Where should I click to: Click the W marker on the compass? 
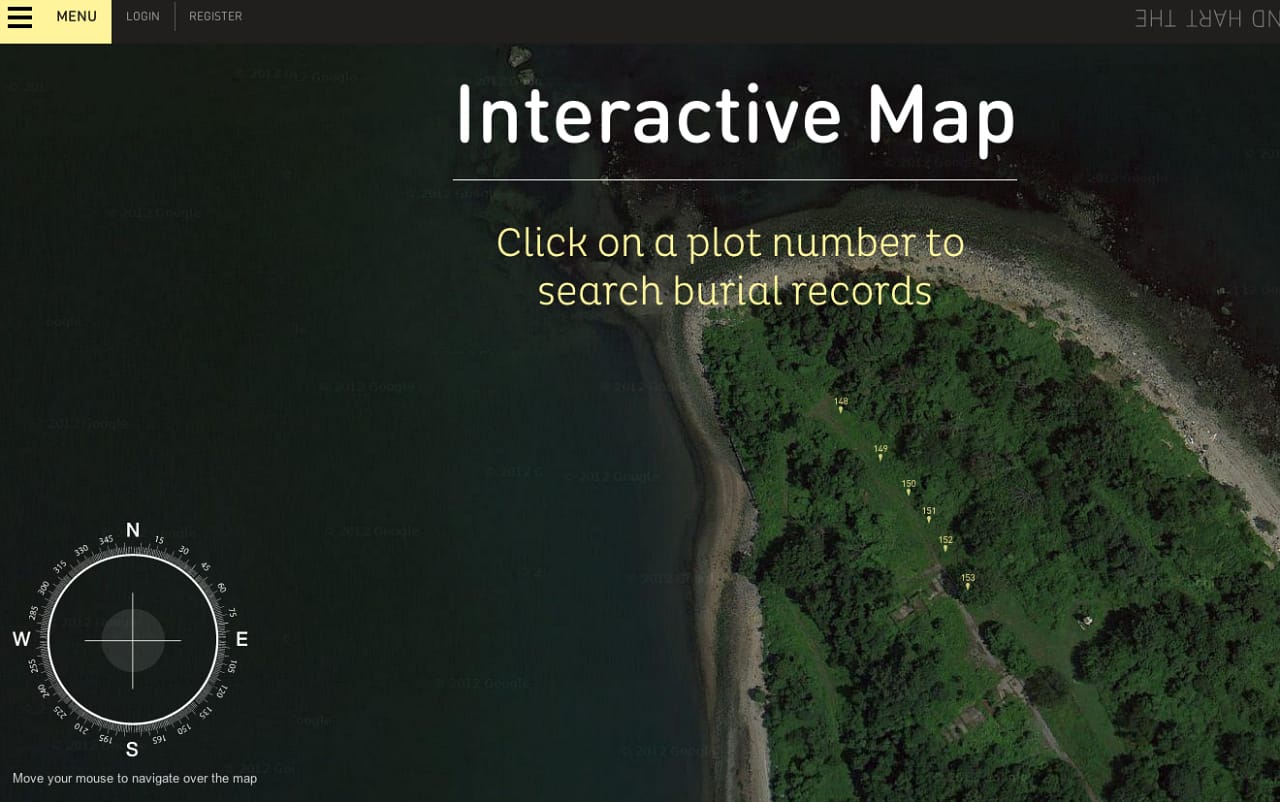coord(21,639)
